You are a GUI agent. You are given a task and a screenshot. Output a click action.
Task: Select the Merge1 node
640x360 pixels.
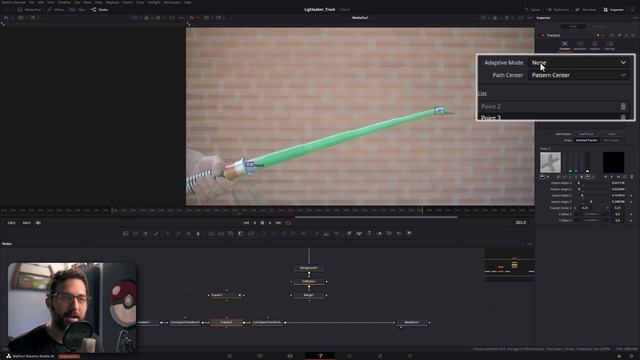309,295
